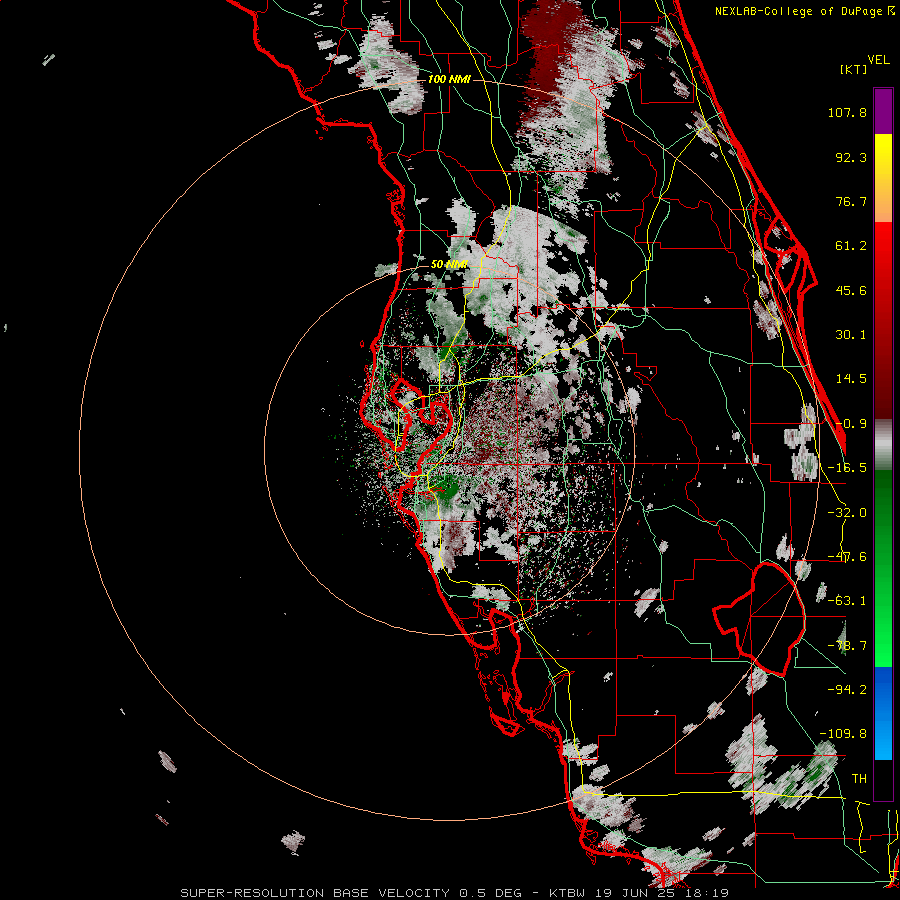Click the -63.1 value on velocity scale
The width and height of the screenshot is (900, 900).
(847, 601)
